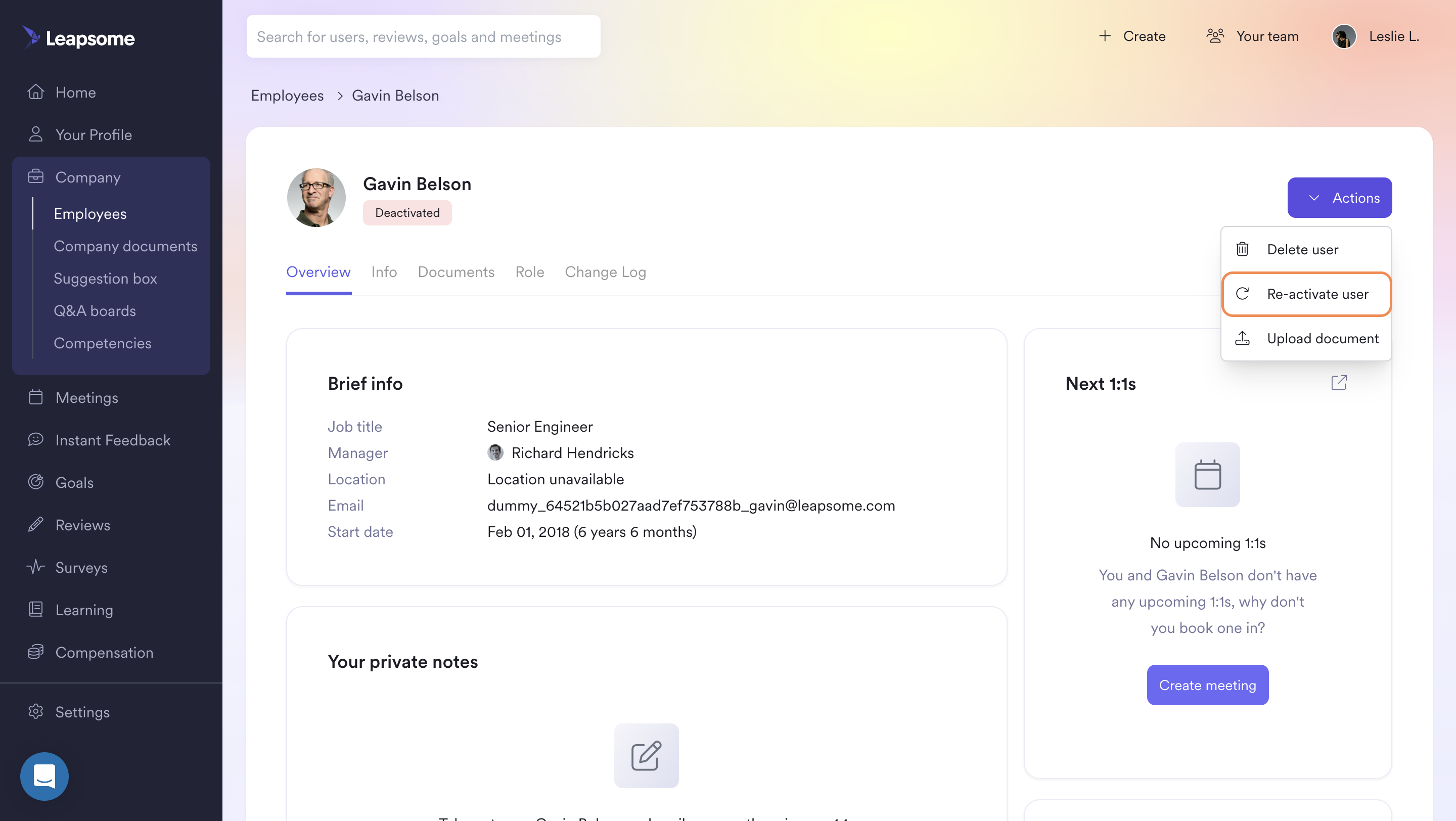Click Your private notes heading
This screenshot has width=1456, height=821.
(402, 661)
